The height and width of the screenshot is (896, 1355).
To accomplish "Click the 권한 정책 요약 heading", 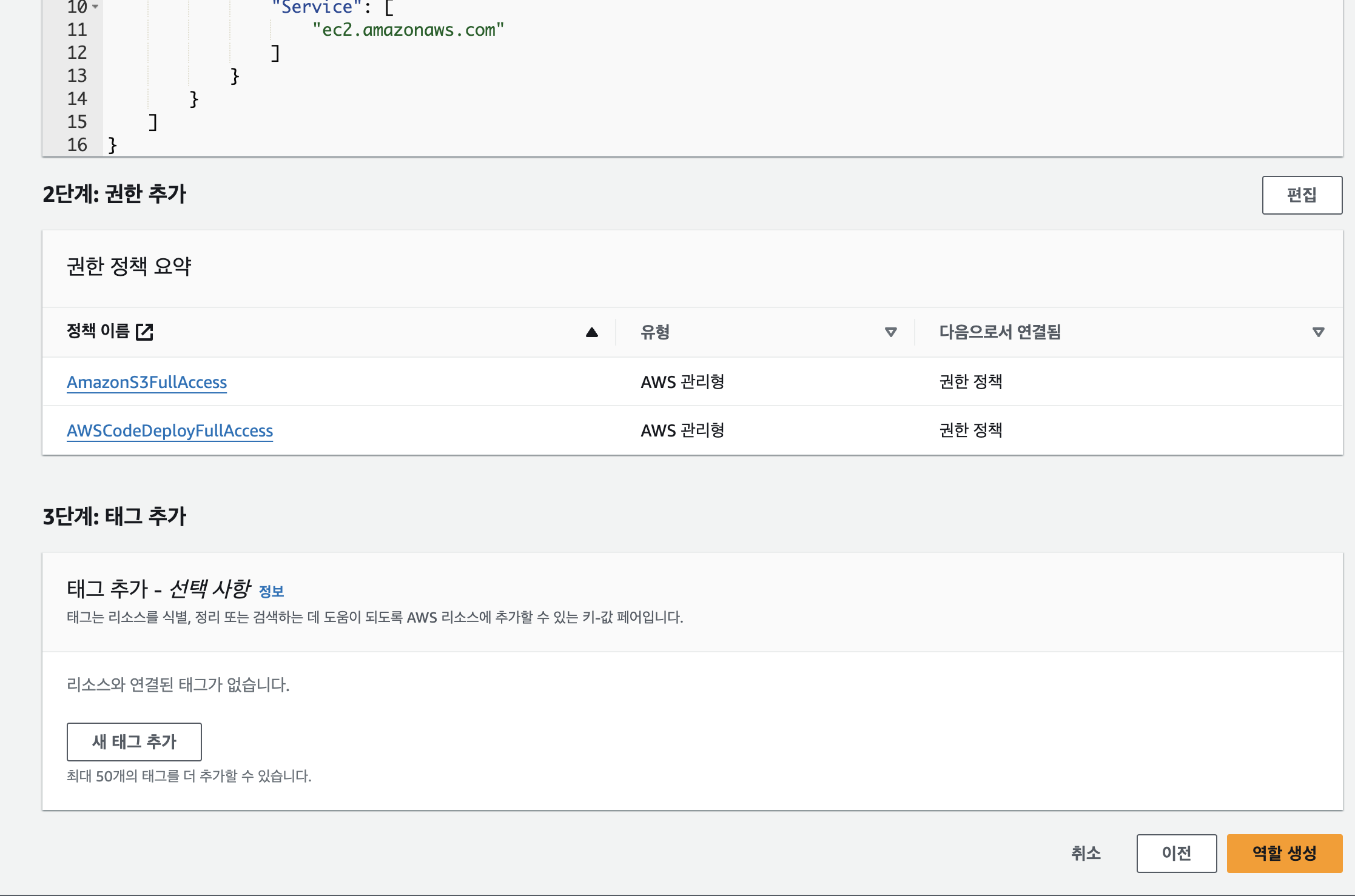I will click(129, 266).
